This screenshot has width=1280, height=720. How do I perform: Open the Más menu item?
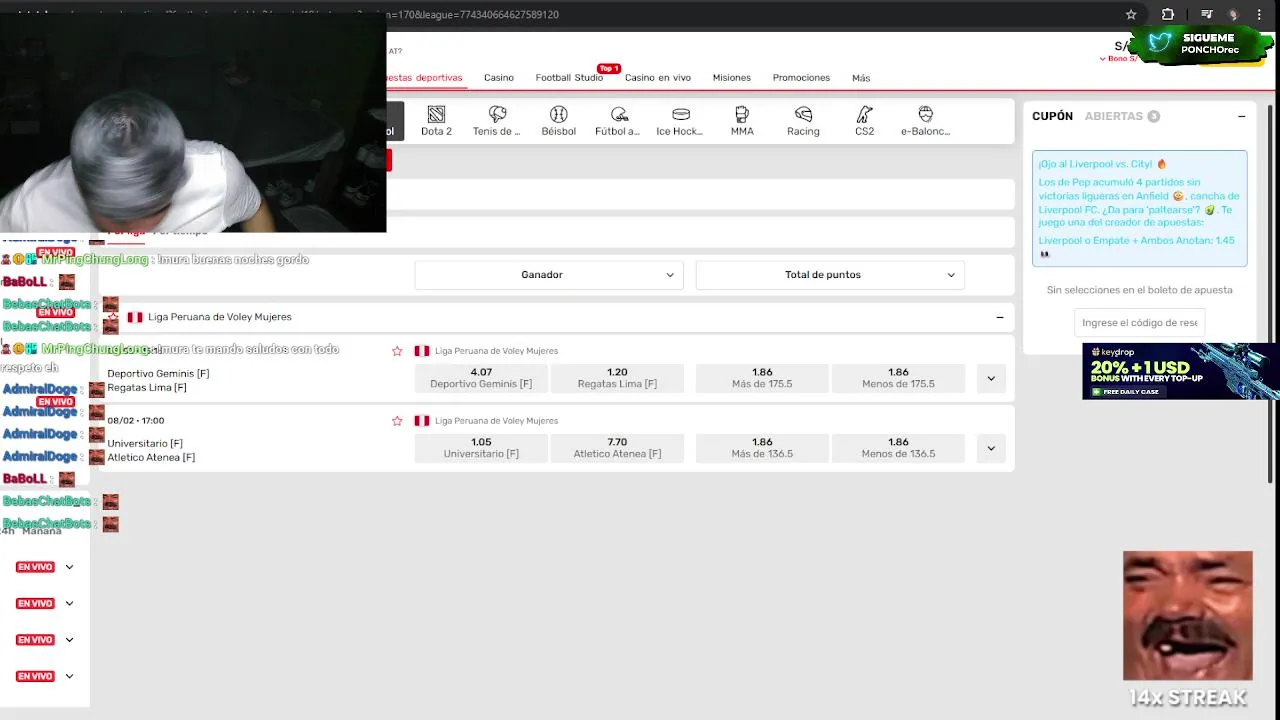pos(861,78)
